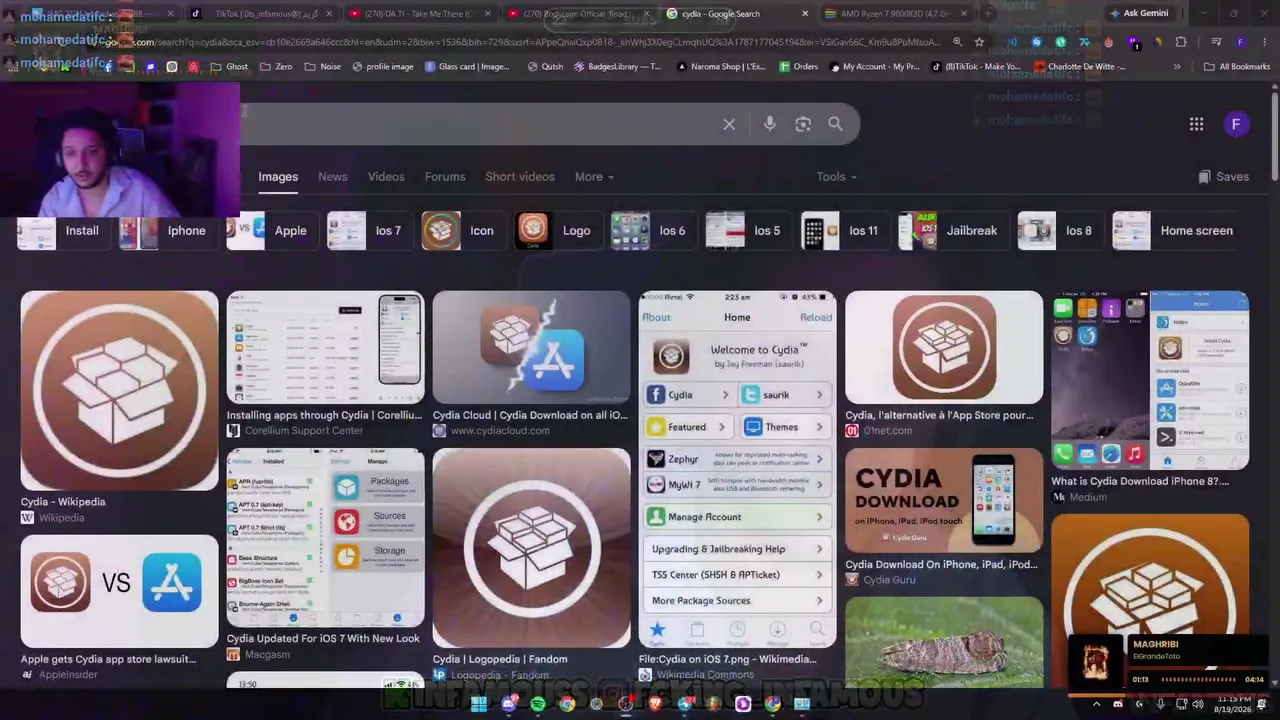Seek in the MAGHRIBI track progress bar
The image size is (1280, 720).
(1198, 680)
